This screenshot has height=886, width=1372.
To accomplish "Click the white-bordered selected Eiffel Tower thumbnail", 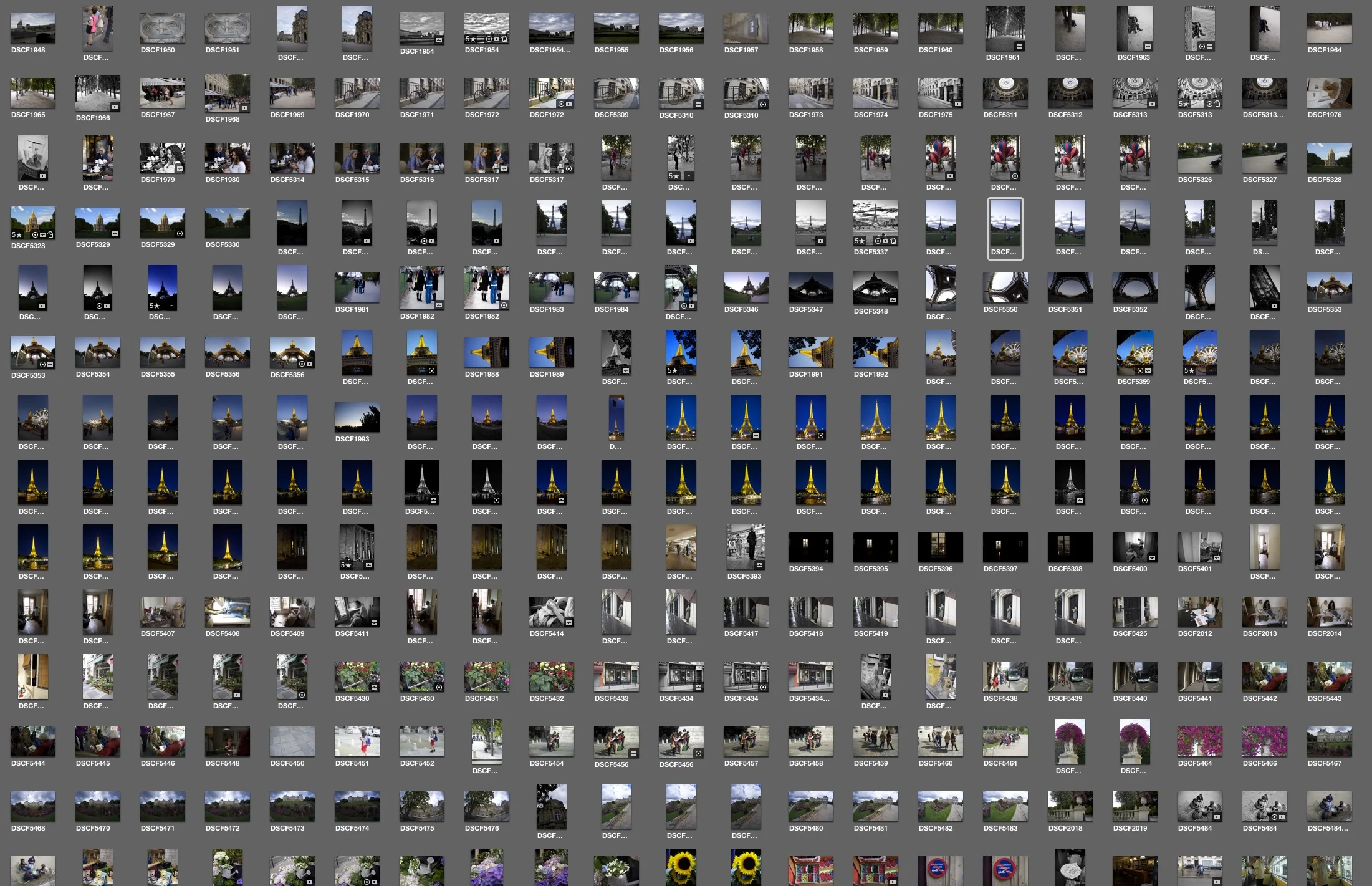I will point(1005,223).
